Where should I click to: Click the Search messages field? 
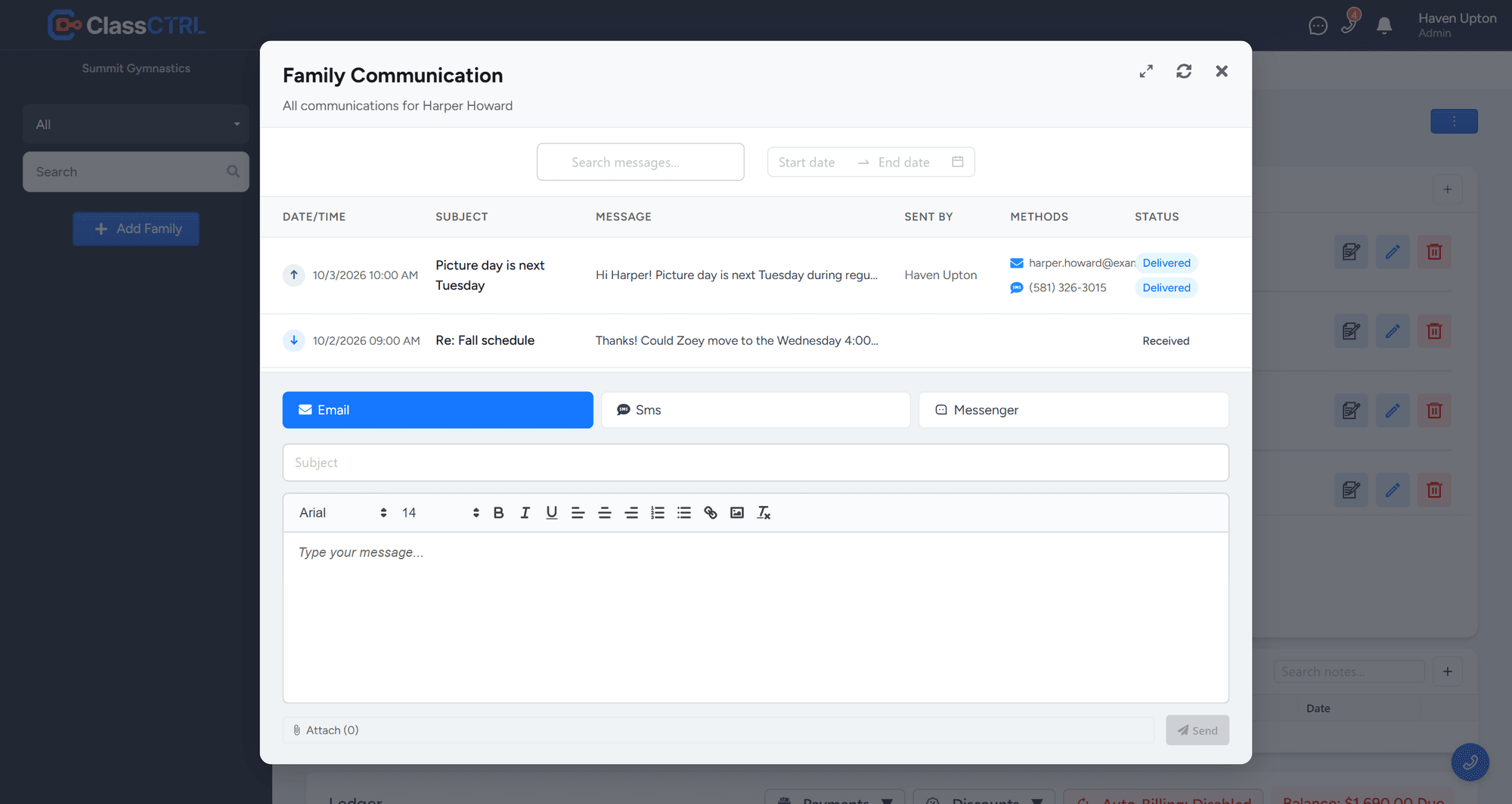tap(640, 162)
